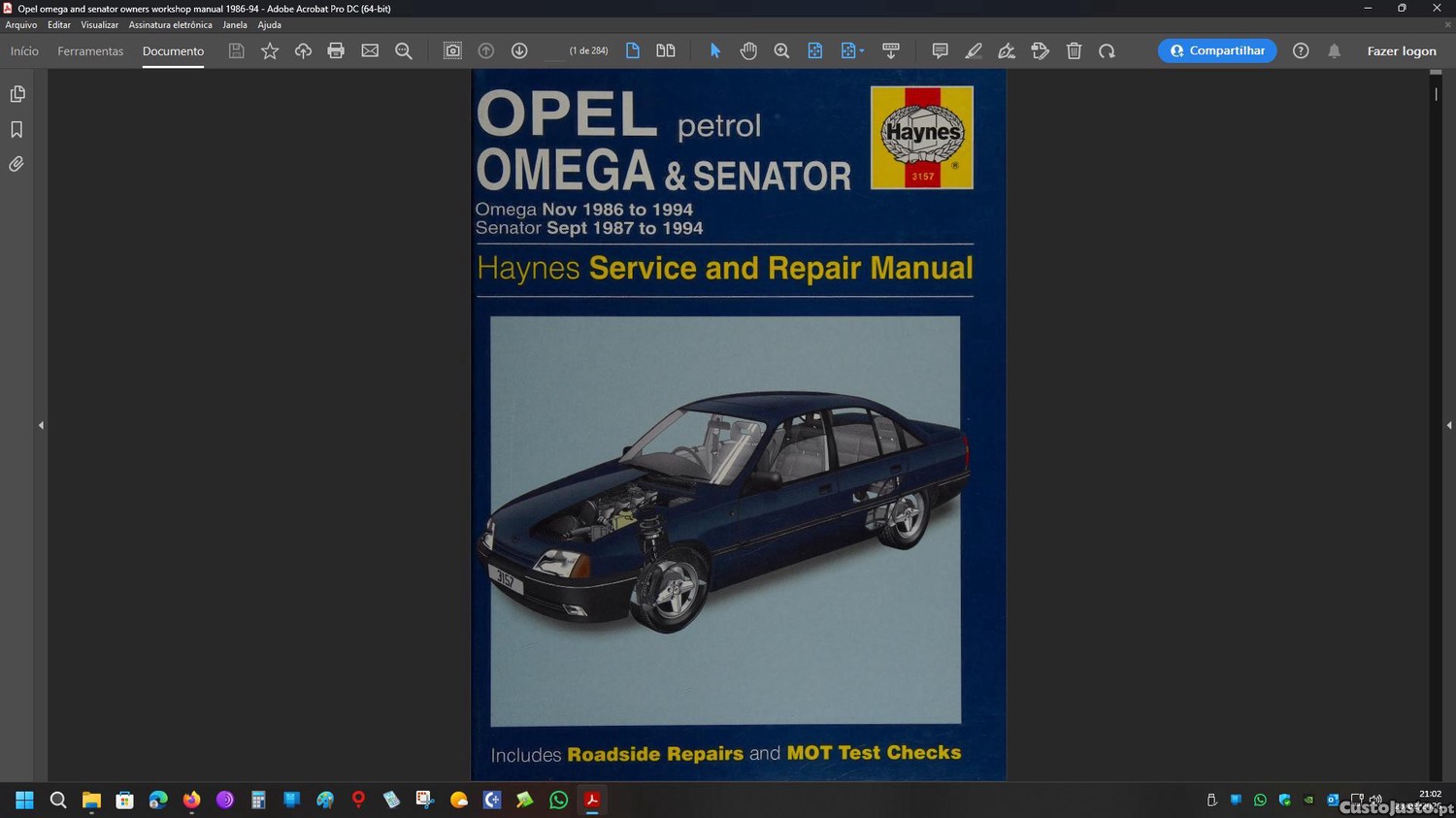The image size is (1456, 818).
Task: Select the Hand pan tool
Action: [x=748, y=51]
